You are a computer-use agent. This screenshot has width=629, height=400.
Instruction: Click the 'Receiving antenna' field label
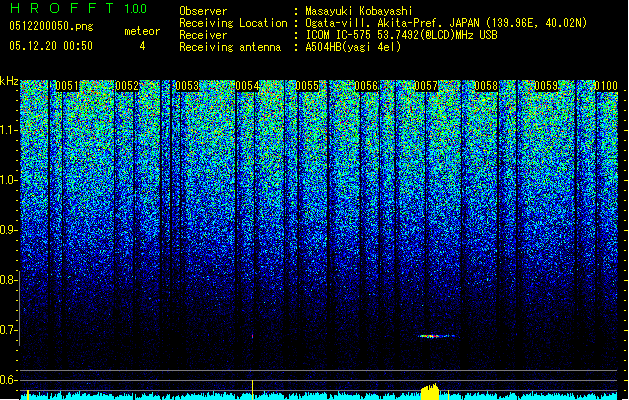click(x=230, y=47)
